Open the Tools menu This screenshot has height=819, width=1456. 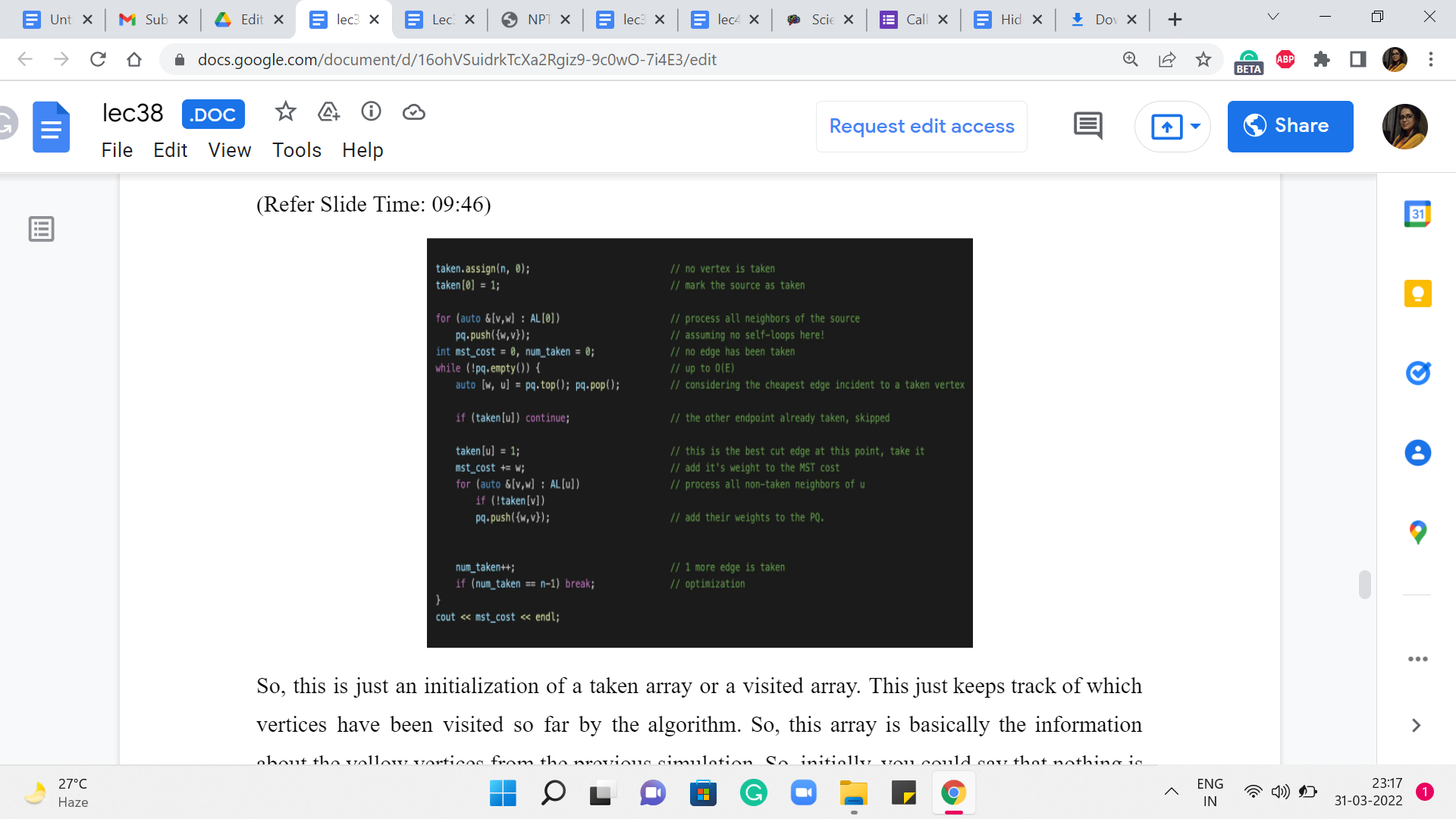(297, 150)
